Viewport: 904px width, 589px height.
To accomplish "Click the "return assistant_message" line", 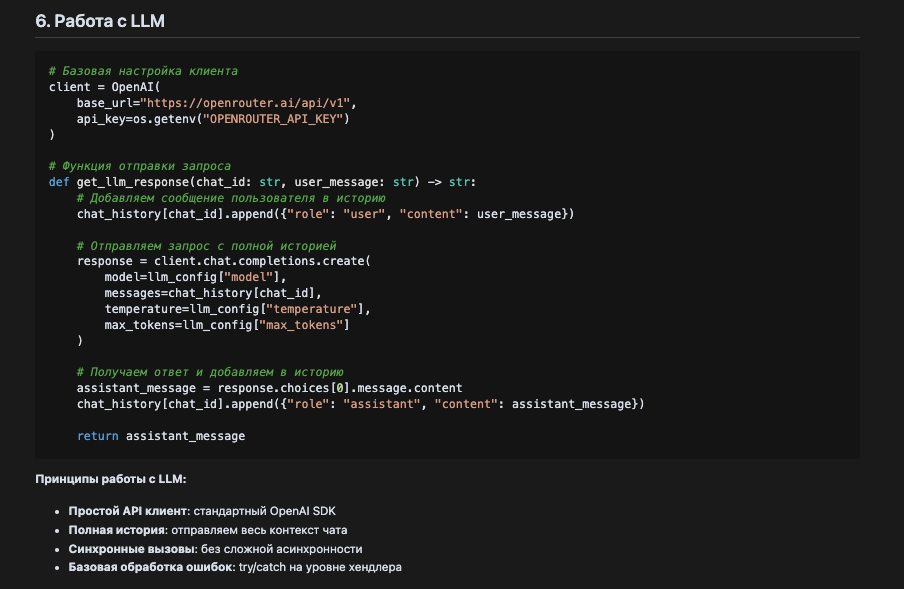I will pos(160,436).
